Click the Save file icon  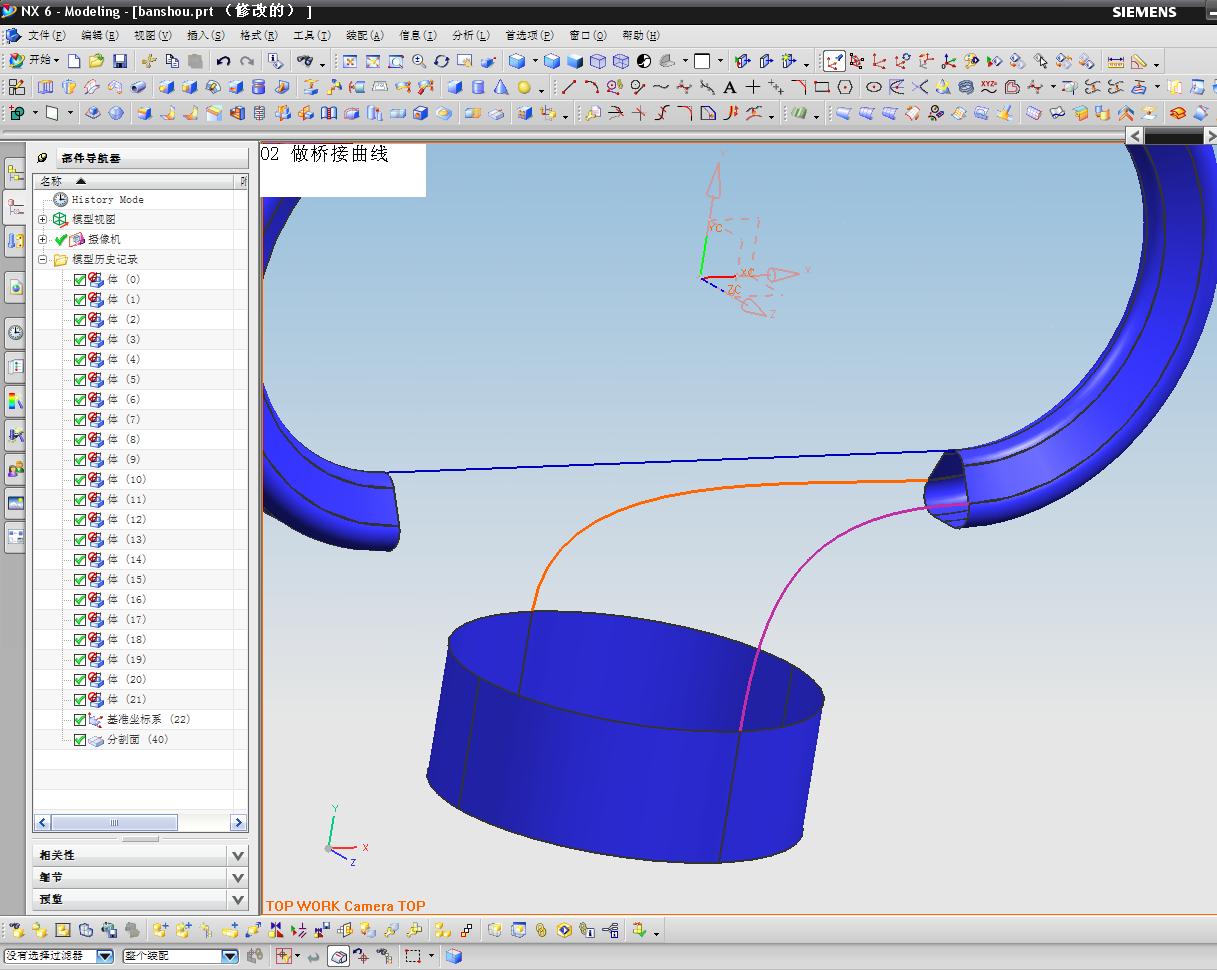[x=120, y=61]
